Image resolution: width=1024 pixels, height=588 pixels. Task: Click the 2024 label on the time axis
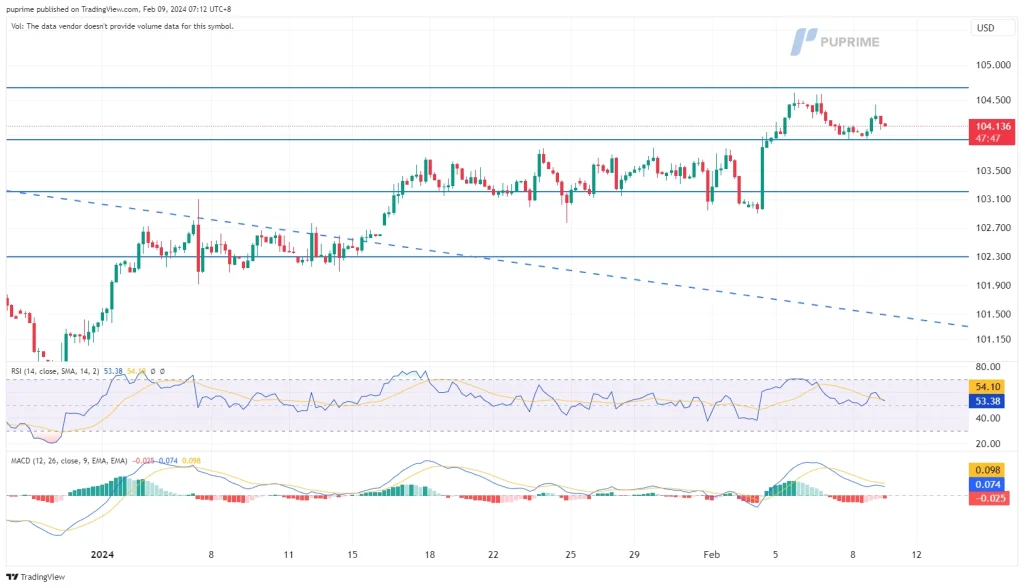click(x=103, y=553)
